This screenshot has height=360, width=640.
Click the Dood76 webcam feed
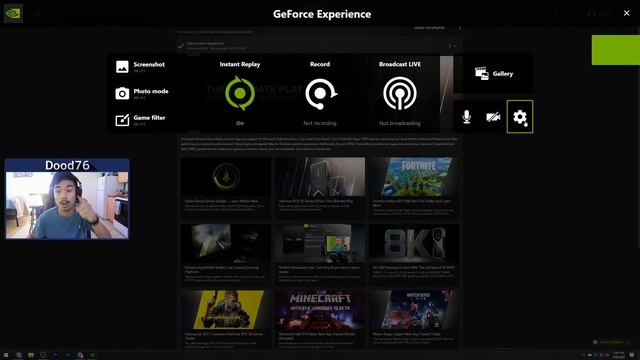click(67, 199)
